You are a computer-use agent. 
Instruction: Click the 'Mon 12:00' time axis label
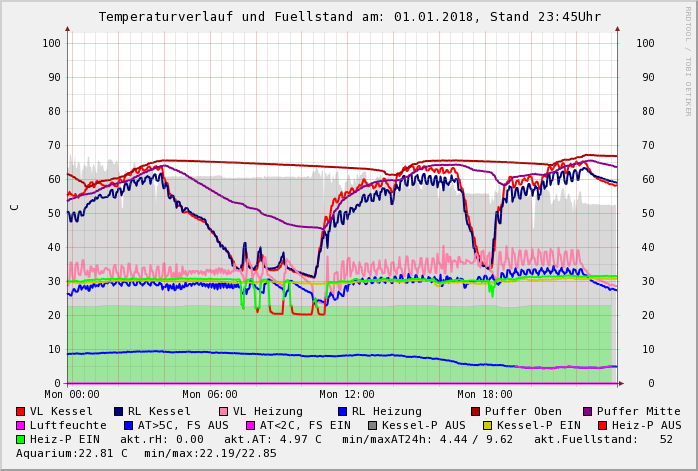pos(347,395)
